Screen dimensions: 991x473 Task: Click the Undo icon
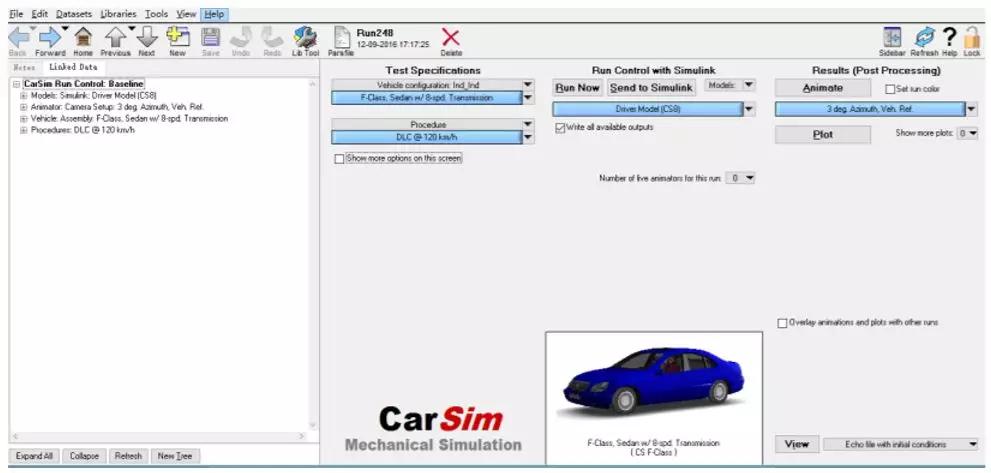point(241,38)
